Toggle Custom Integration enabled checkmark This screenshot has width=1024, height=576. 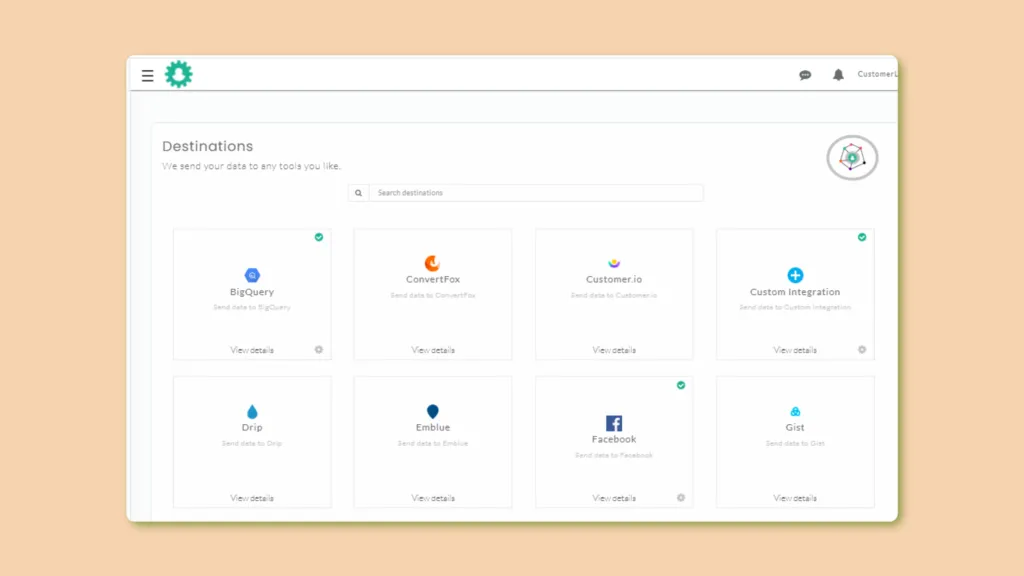(862, 237)
